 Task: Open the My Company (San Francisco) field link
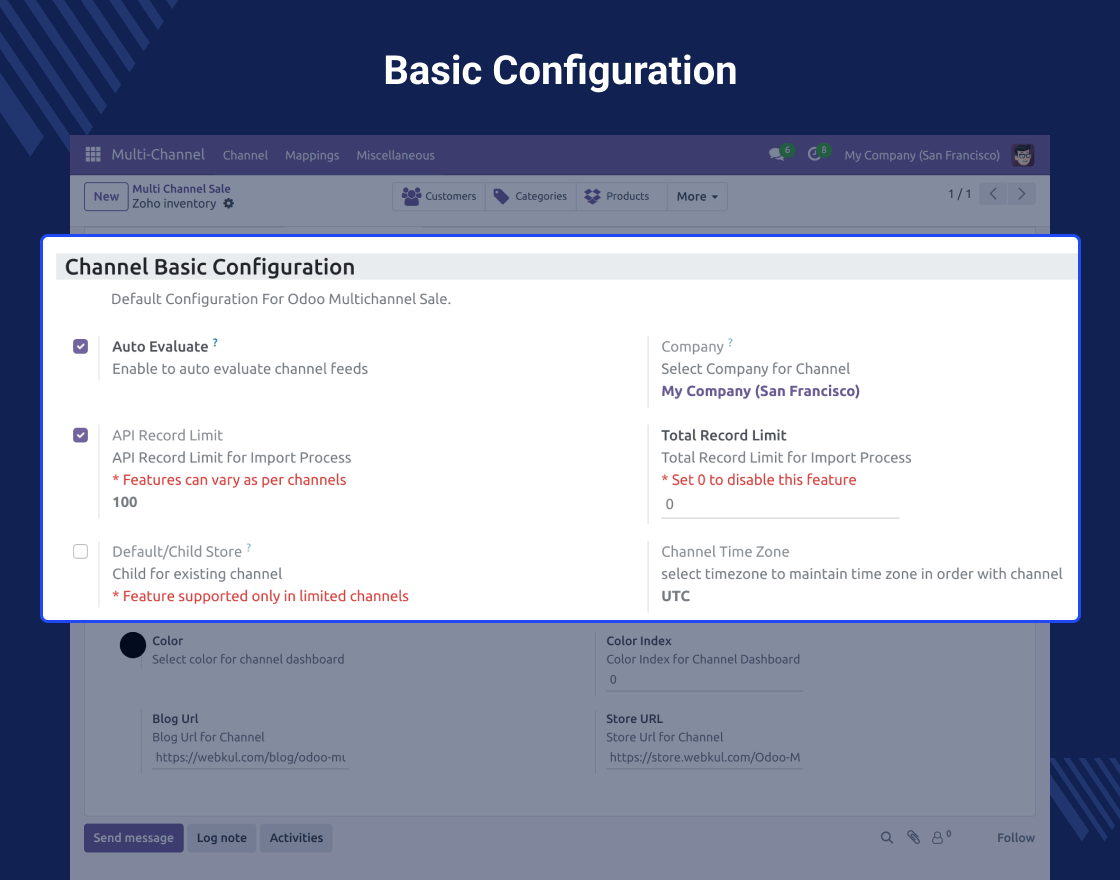point(761,391)
